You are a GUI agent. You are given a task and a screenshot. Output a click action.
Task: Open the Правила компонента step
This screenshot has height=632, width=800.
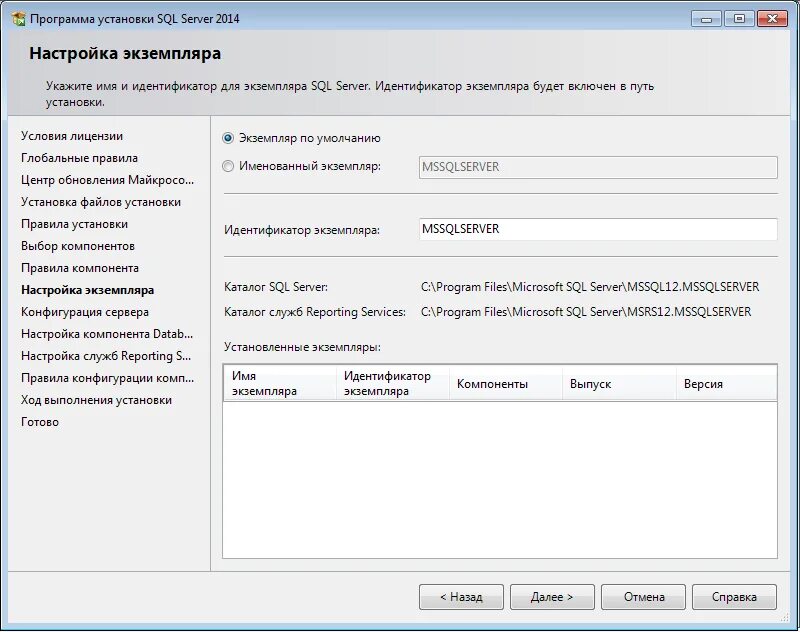click(80, 268)
